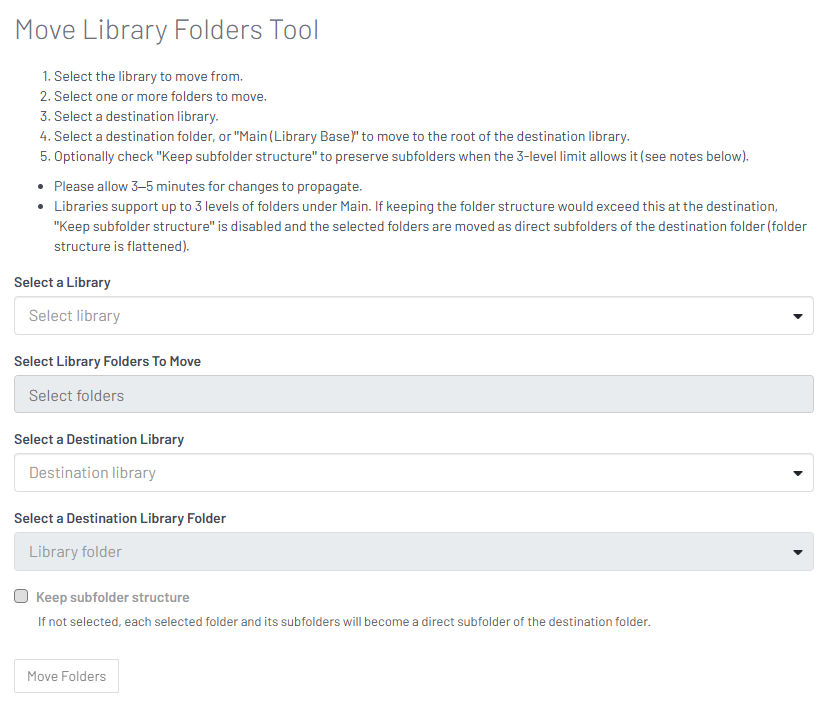Open the Select library dropdown
Image resolution: width=828 pixels, height=703 pixels.
[x=400, y=315]
